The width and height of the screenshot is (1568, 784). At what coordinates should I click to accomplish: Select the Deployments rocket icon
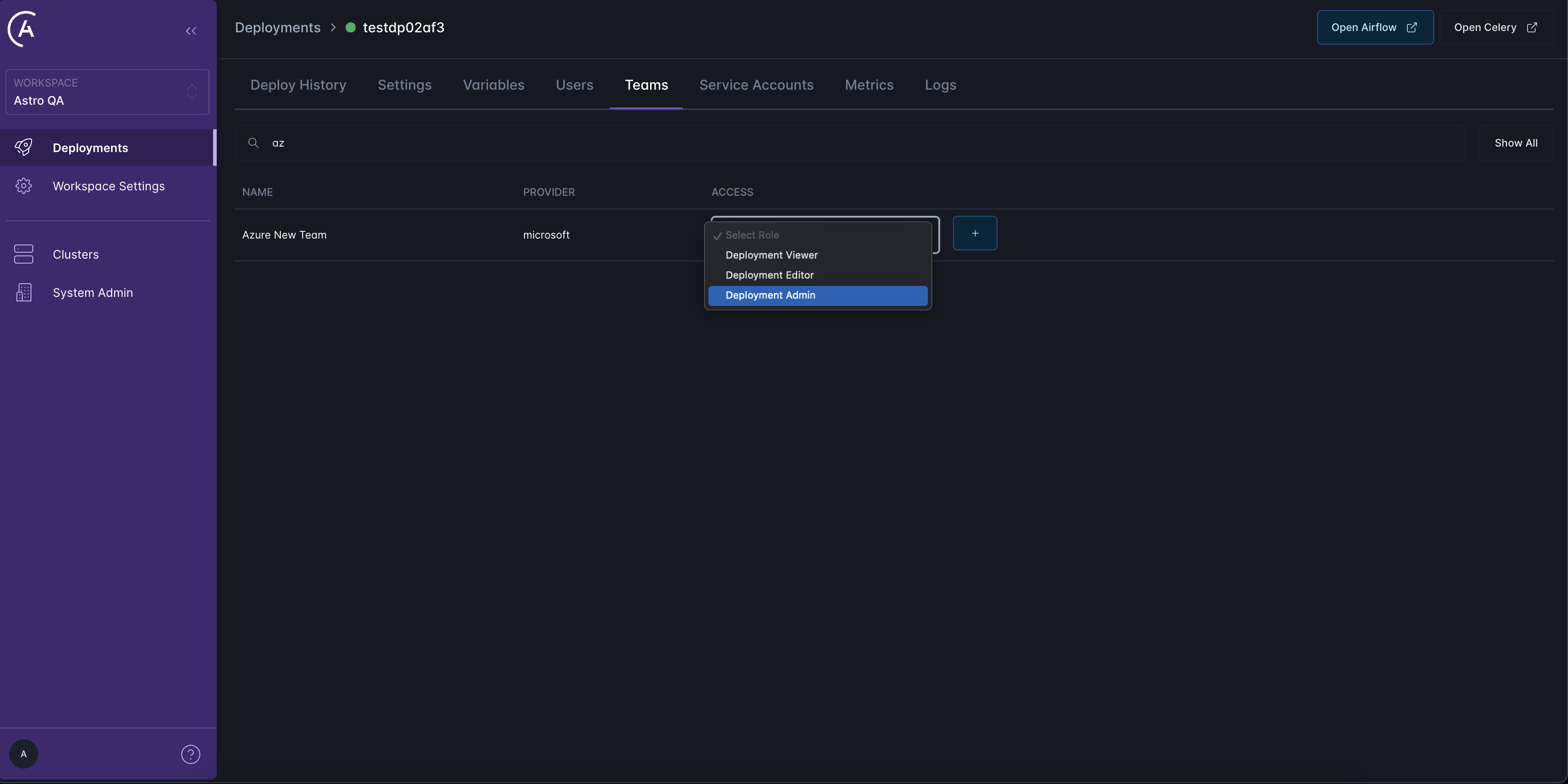(23, 148)
